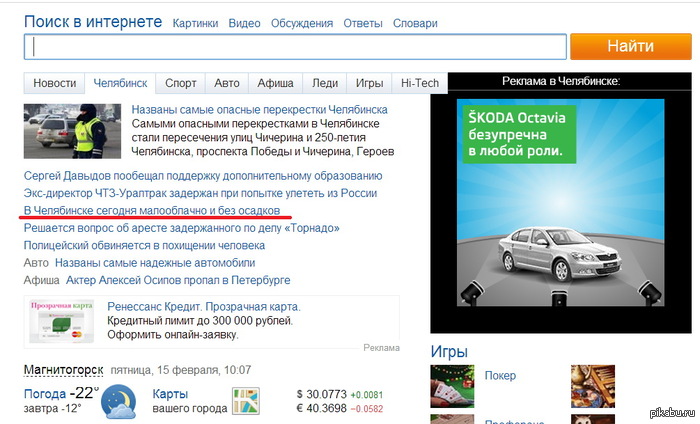Focus the internet search input field

tap(295, 46)
